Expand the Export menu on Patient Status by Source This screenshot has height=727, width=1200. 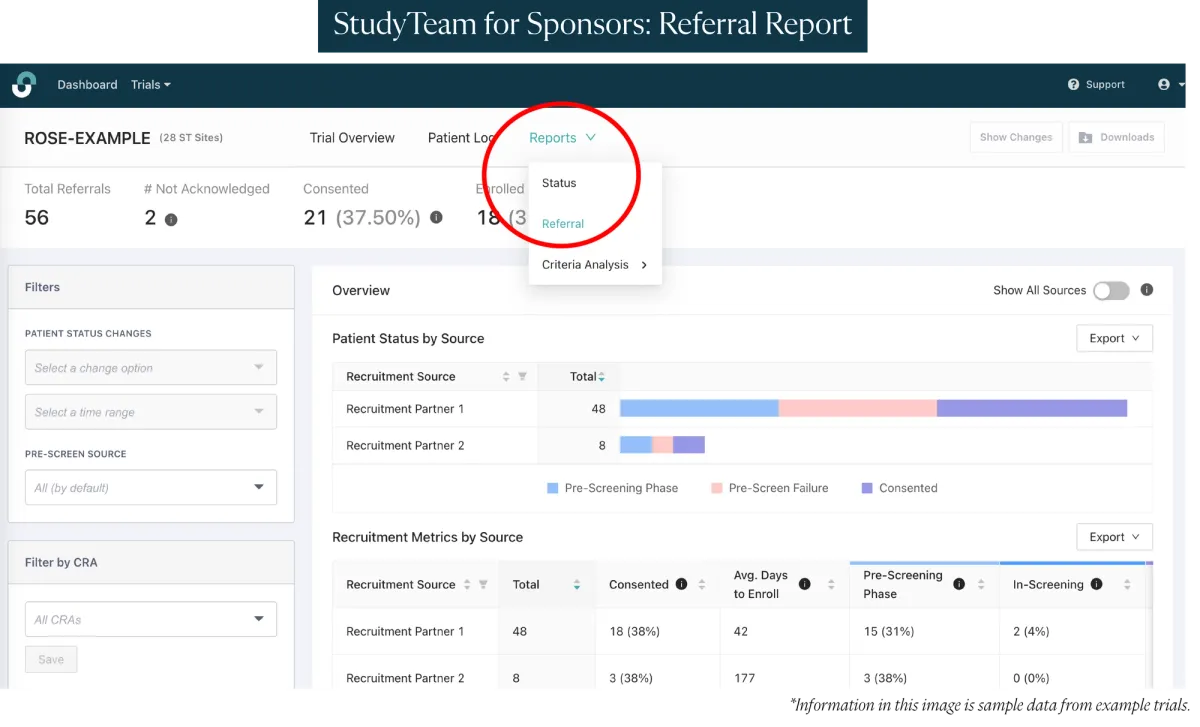click(1113, 338)
